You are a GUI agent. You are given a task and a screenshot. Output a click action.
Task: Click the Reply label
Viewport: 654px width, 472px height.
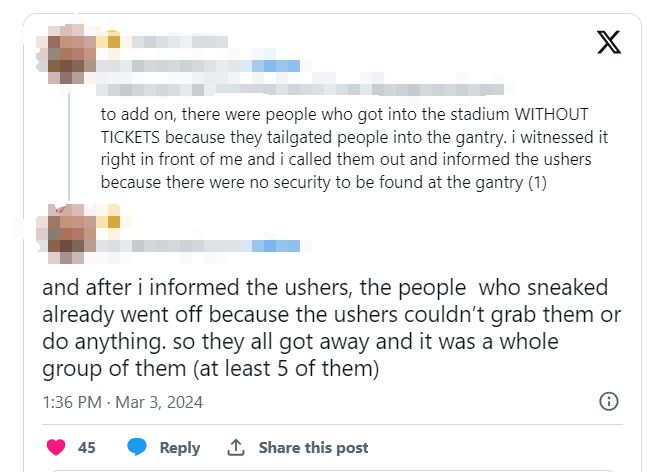tap(180, 447)
